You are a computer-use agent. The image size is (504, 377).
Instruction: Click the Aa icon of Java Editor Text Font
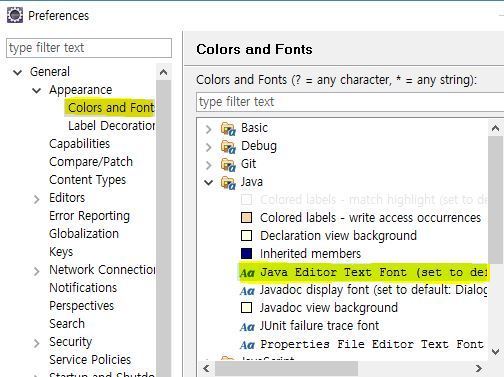pos(247,273)
